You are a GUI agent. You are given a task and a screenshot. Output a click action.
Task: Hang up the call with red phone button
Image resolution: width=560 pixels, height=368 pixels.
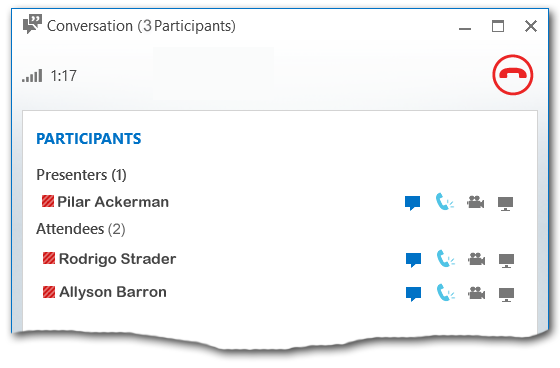512,75
